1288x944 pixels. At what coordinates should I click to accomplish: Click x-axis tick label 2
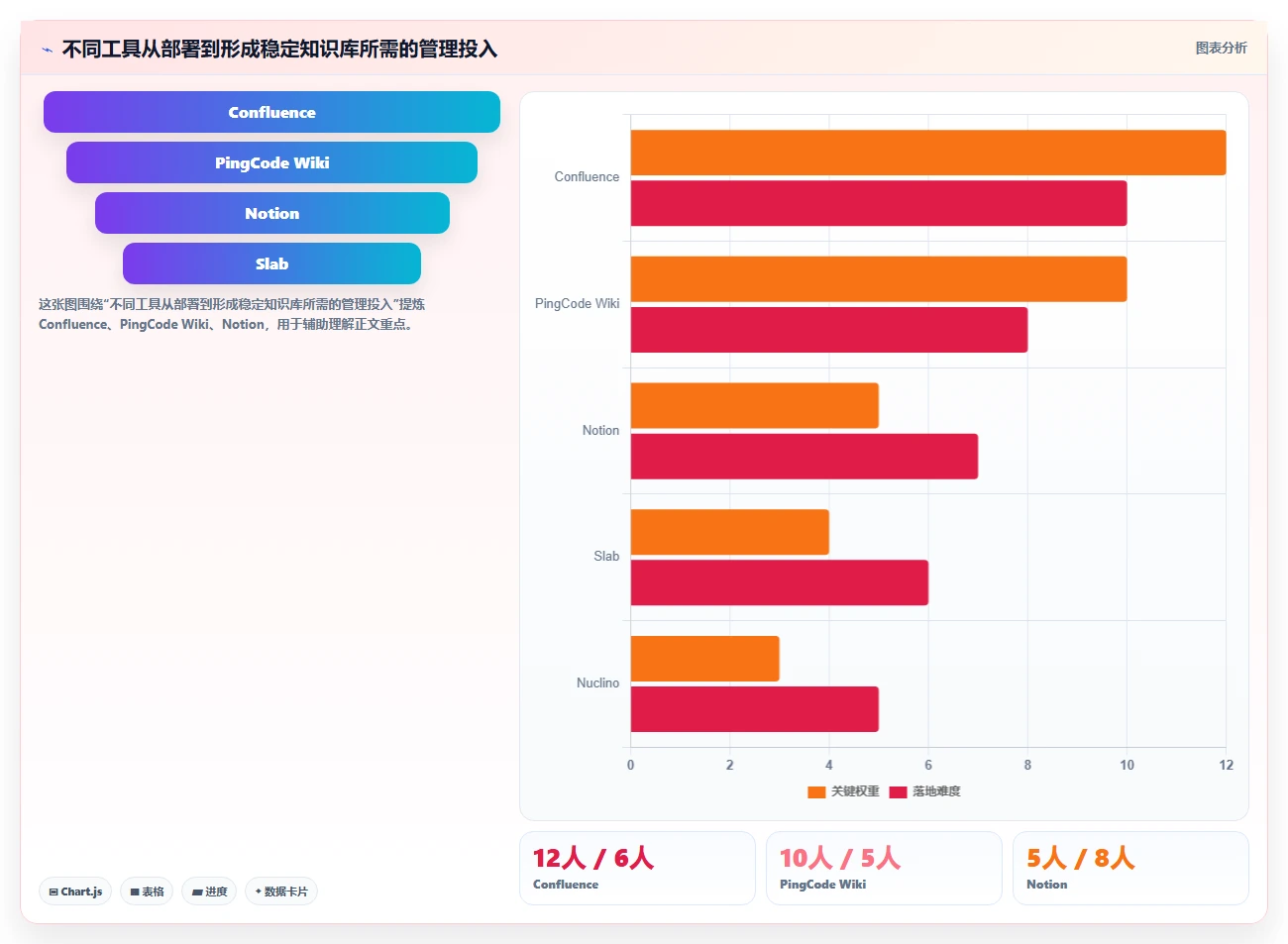[x=730, y=765]
